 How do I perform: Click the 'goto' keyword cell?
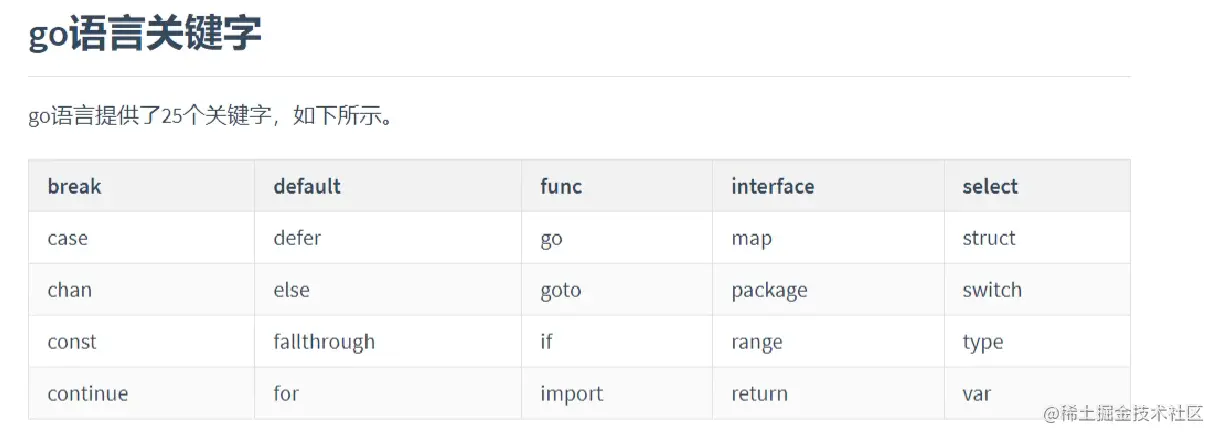tap(560, 291)
